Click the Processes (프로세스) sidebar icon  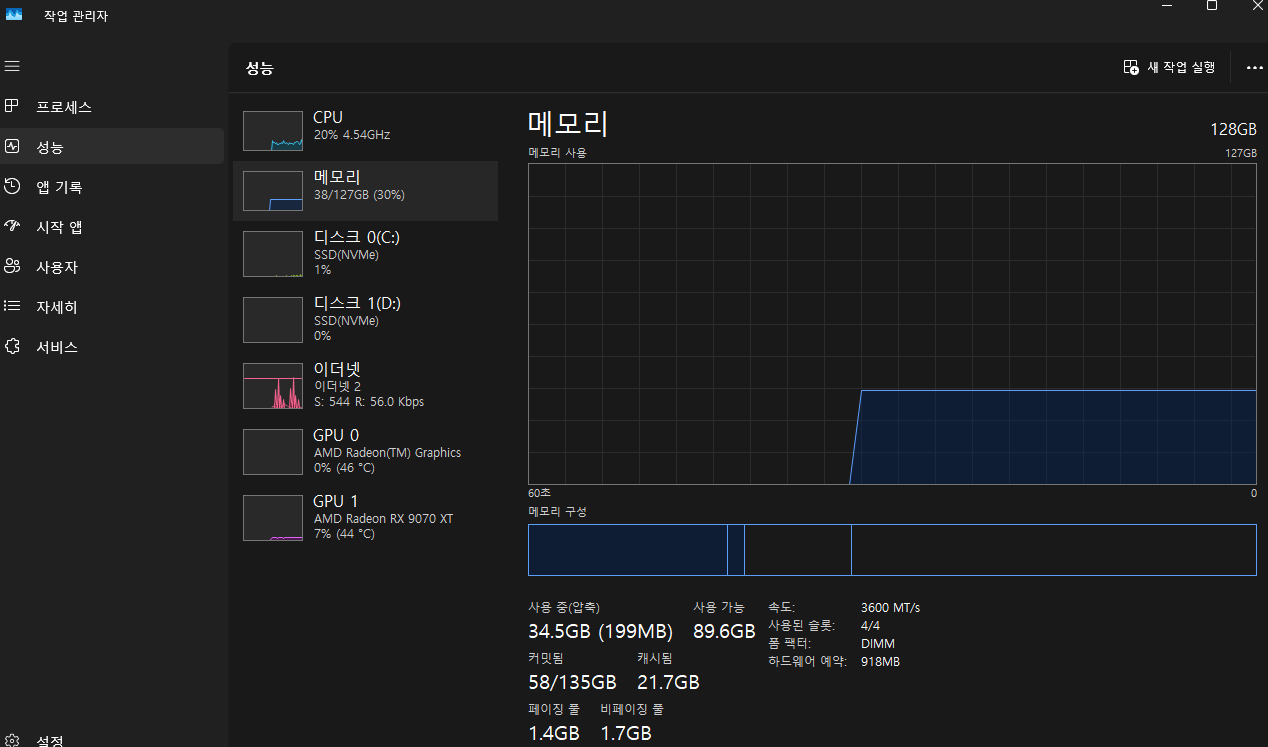point(12,106)
